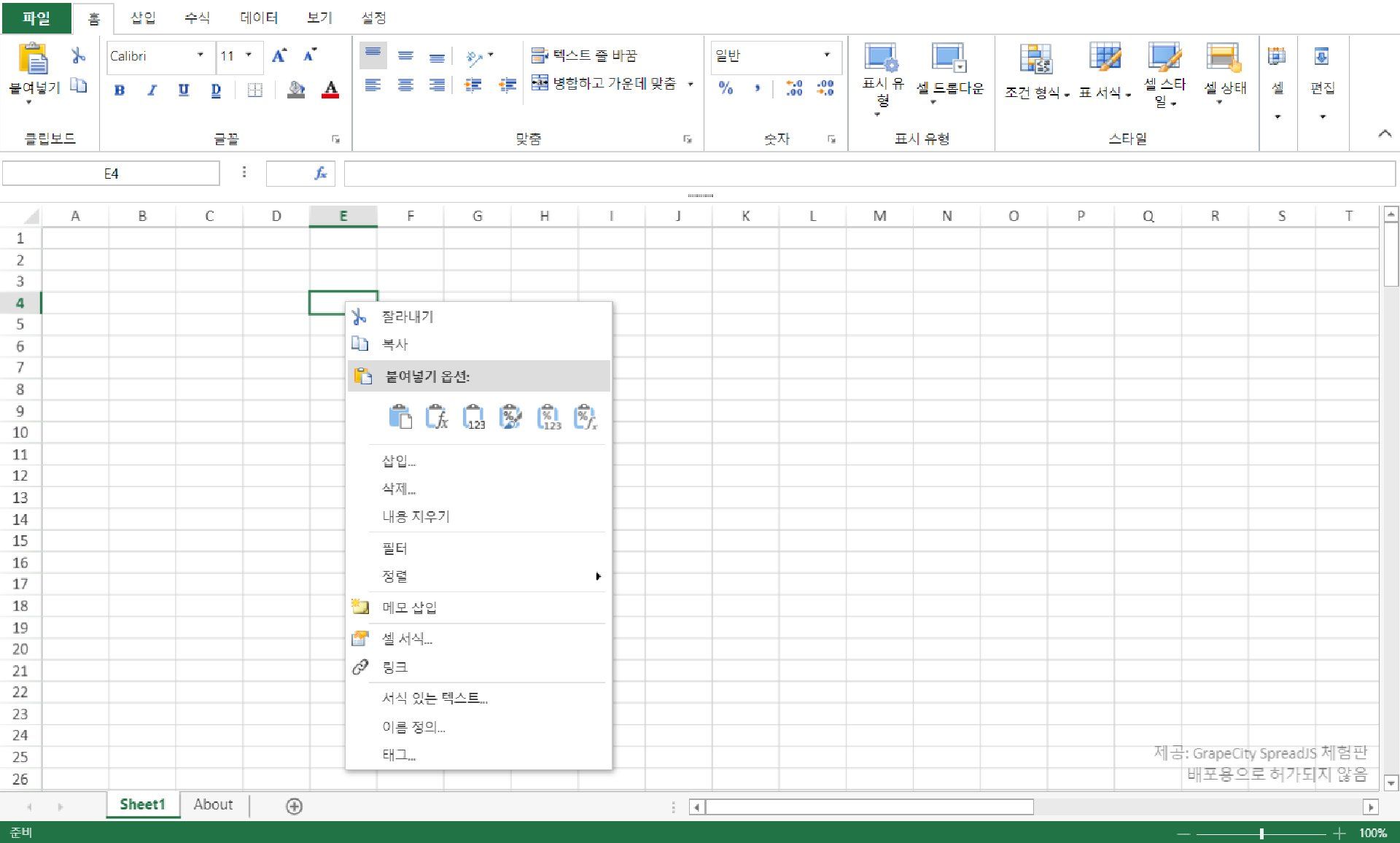The image size is (1400, 843).
Task: Select the 잘라내기 scissors icon in clipboard group
Action: click(78, 55)
